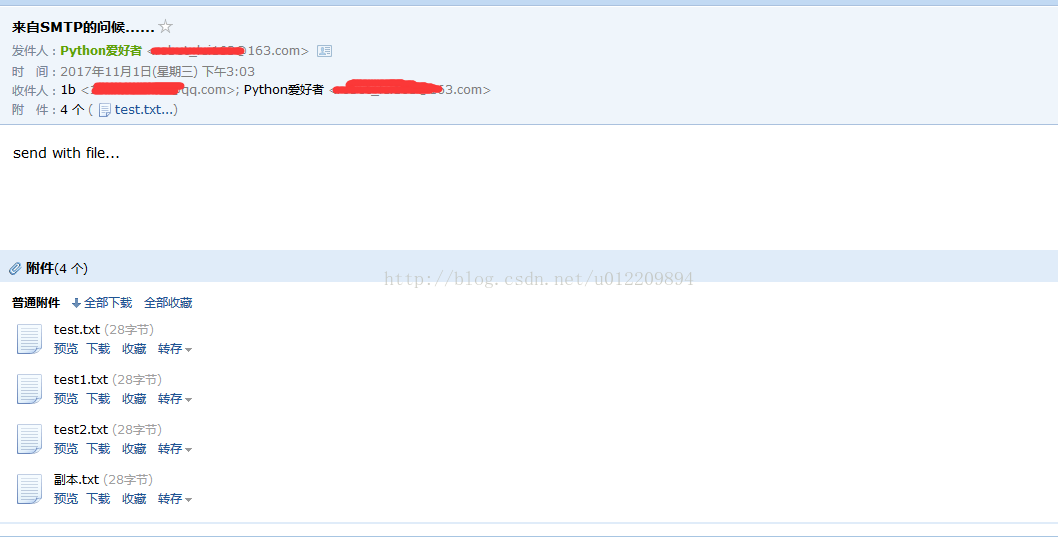1058x537 pixels.
Task: Click 全部收藏 to save all attachments
Action: tap(168, 303)
